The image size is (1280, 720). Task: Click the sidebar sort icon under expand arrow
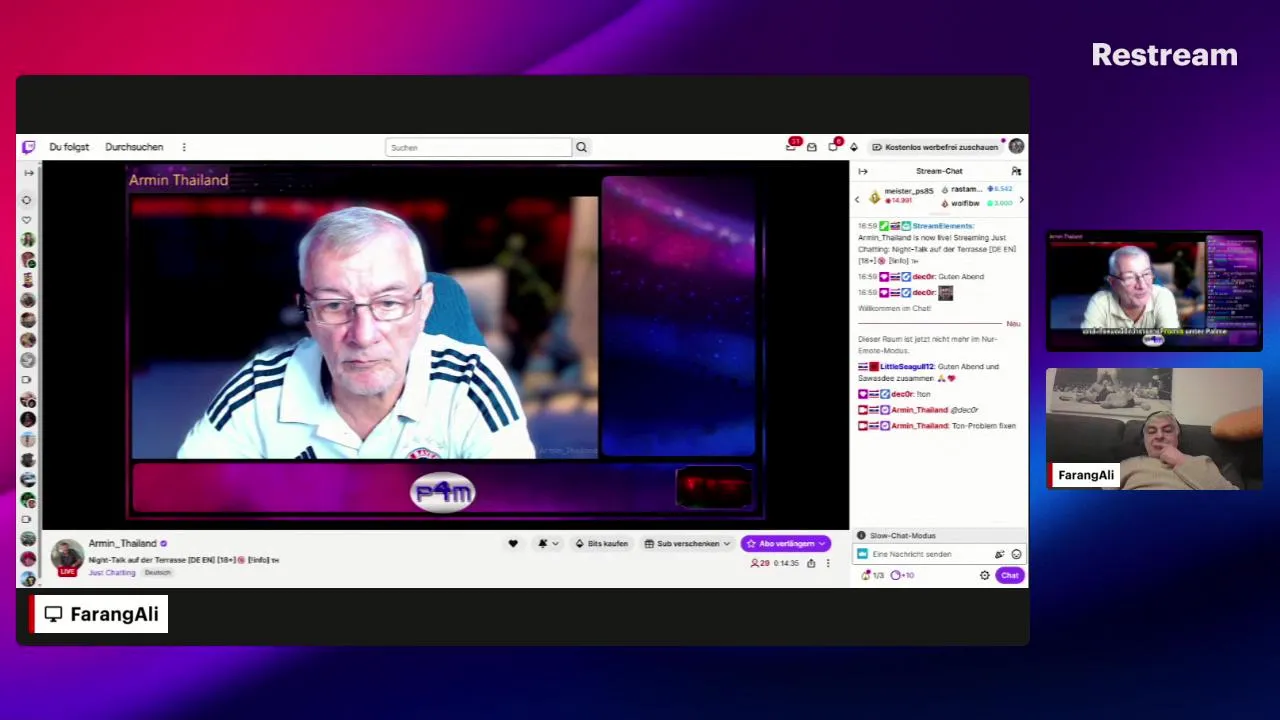28,200
